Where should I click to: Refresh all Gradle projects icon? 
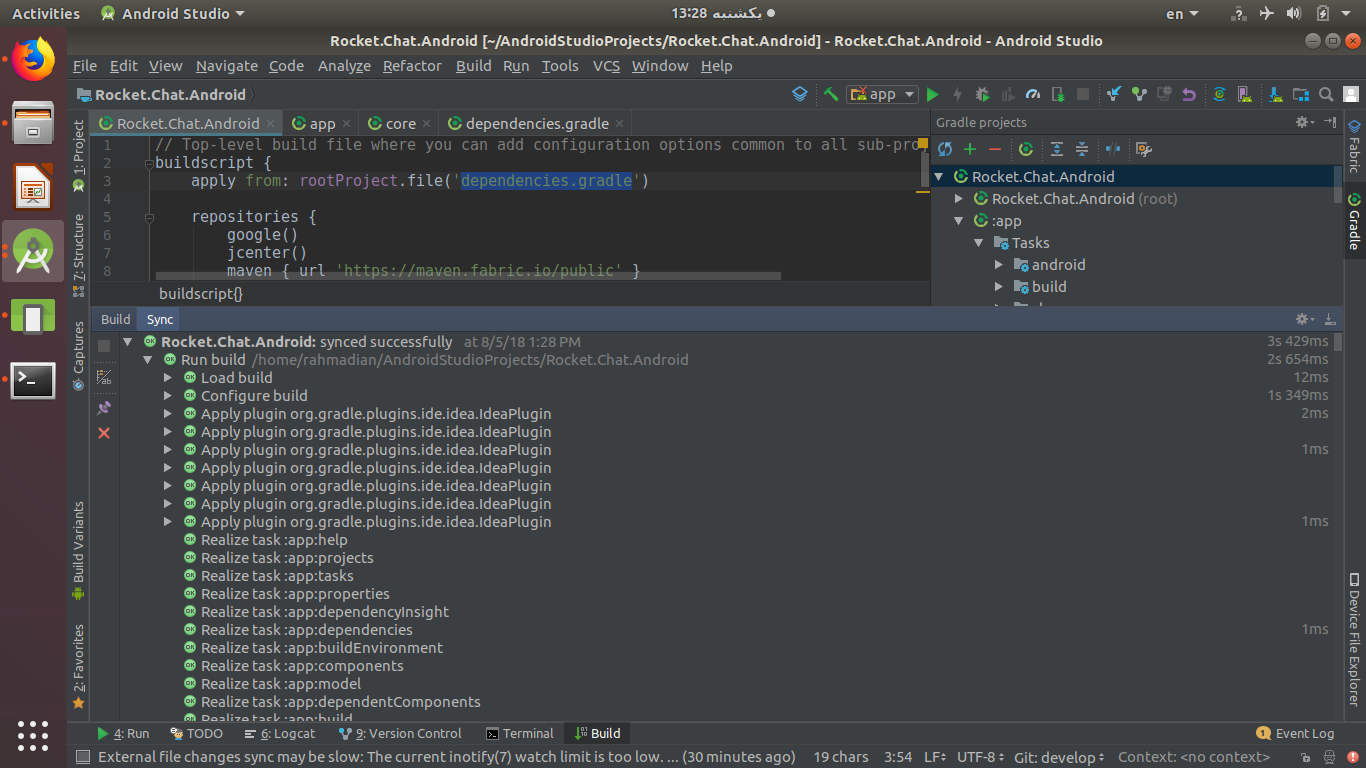pyautogui.click(x=945, y=149)
